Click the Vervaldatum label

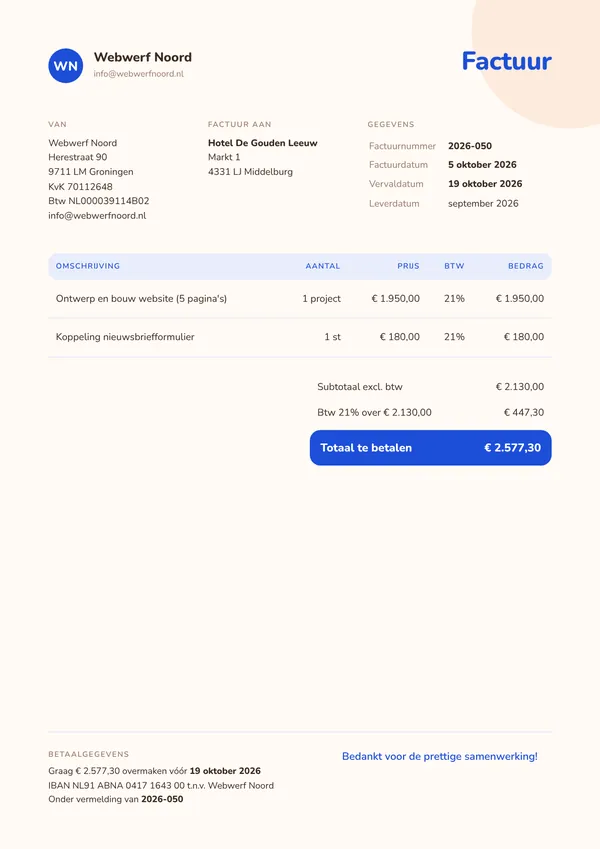(x=396, y=184)
